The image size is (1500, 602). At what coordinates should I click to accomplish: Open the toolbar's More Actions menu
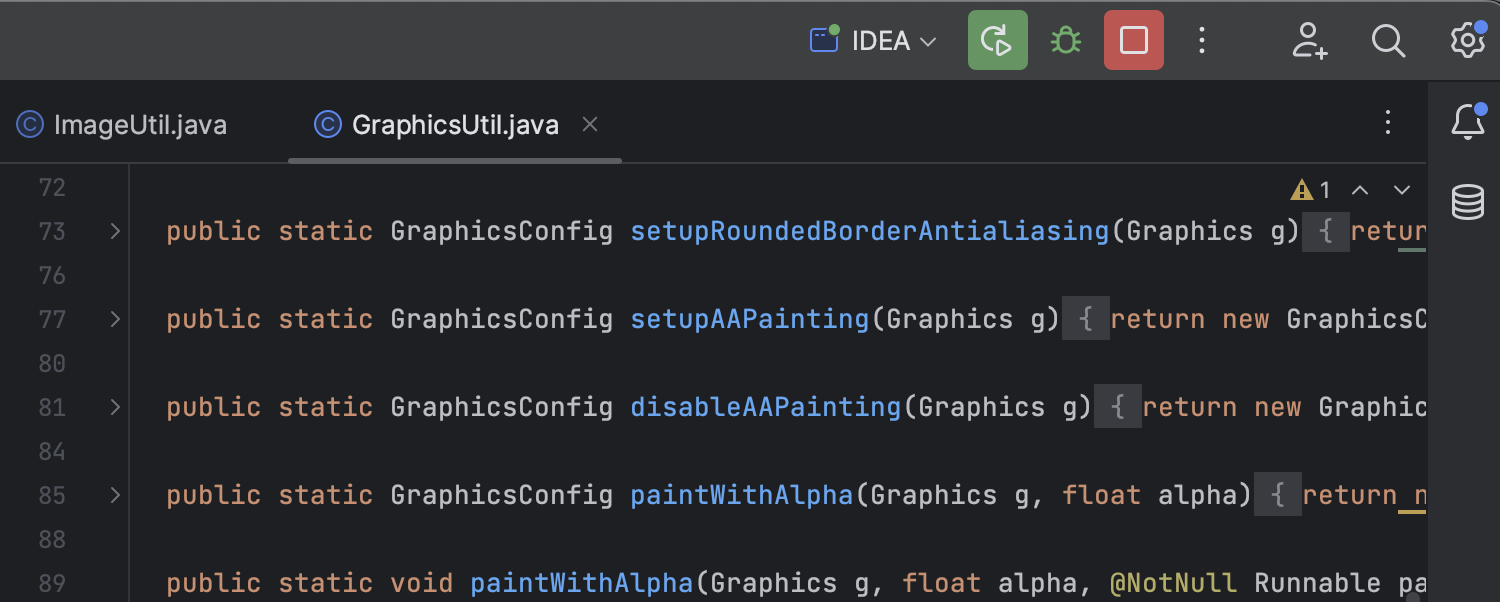tap(1202, 40)
